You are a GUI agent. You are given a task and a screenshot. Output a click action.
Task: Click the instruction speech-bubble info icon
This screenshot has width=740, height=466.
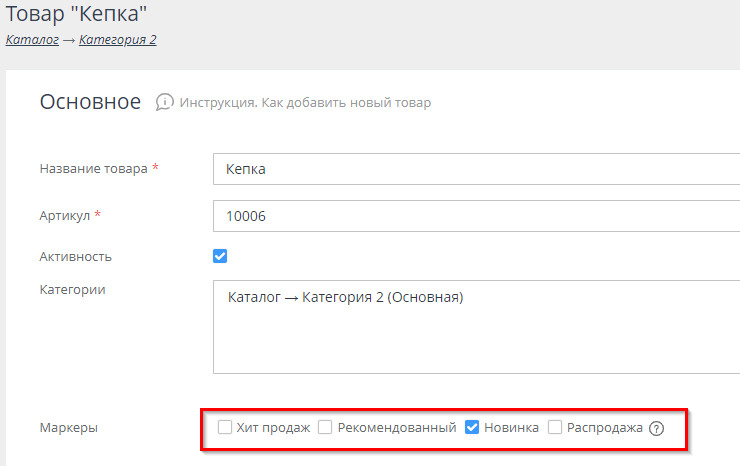pos(165,102)
